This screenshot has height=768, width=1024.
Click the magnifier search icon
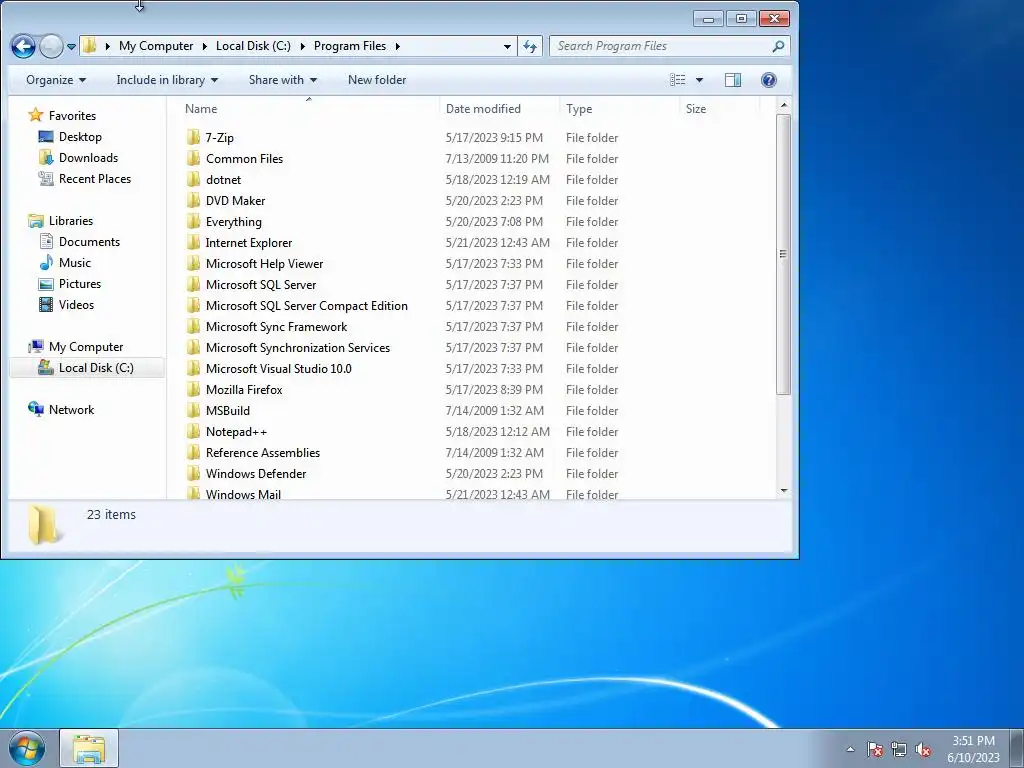click(x=778, y=46)
